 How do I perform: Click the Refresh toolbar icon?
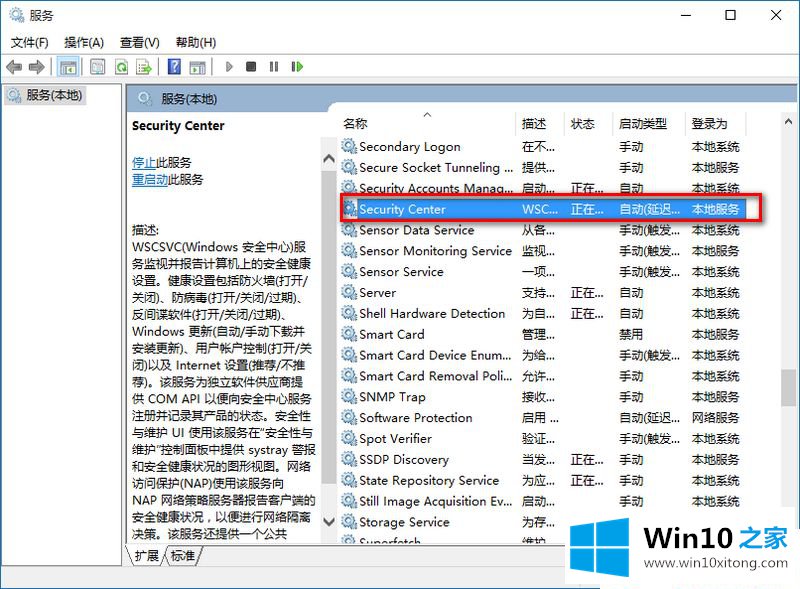[121, 67]
